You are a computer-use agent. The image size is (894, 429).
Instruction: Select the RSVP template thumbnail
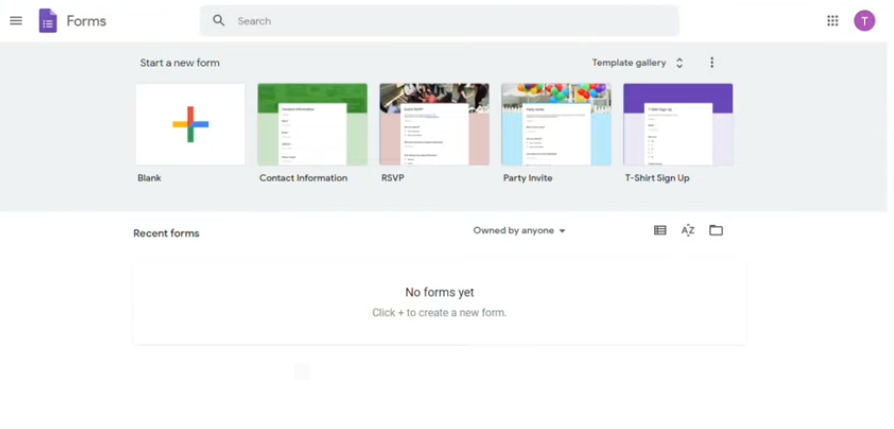pos(434,124)
